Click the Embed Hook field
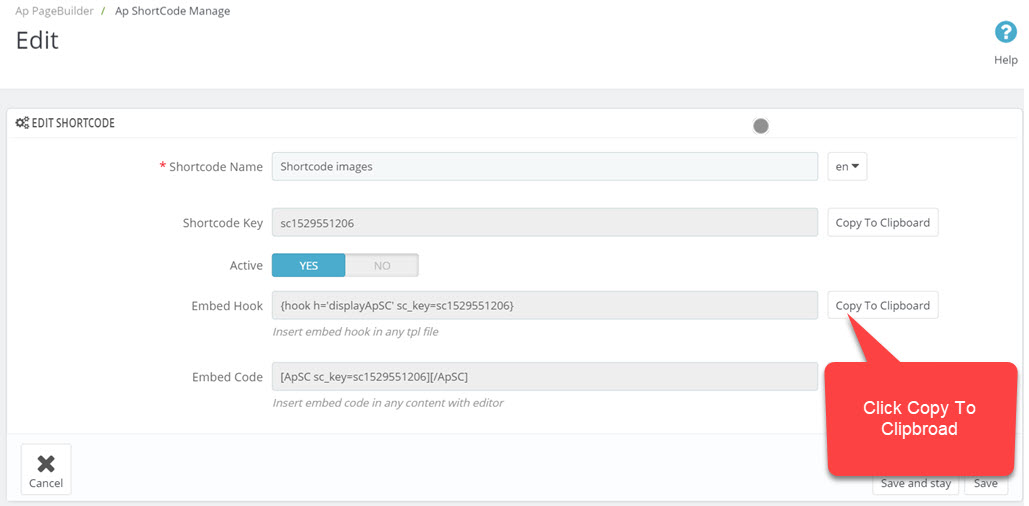 [545, 305]
